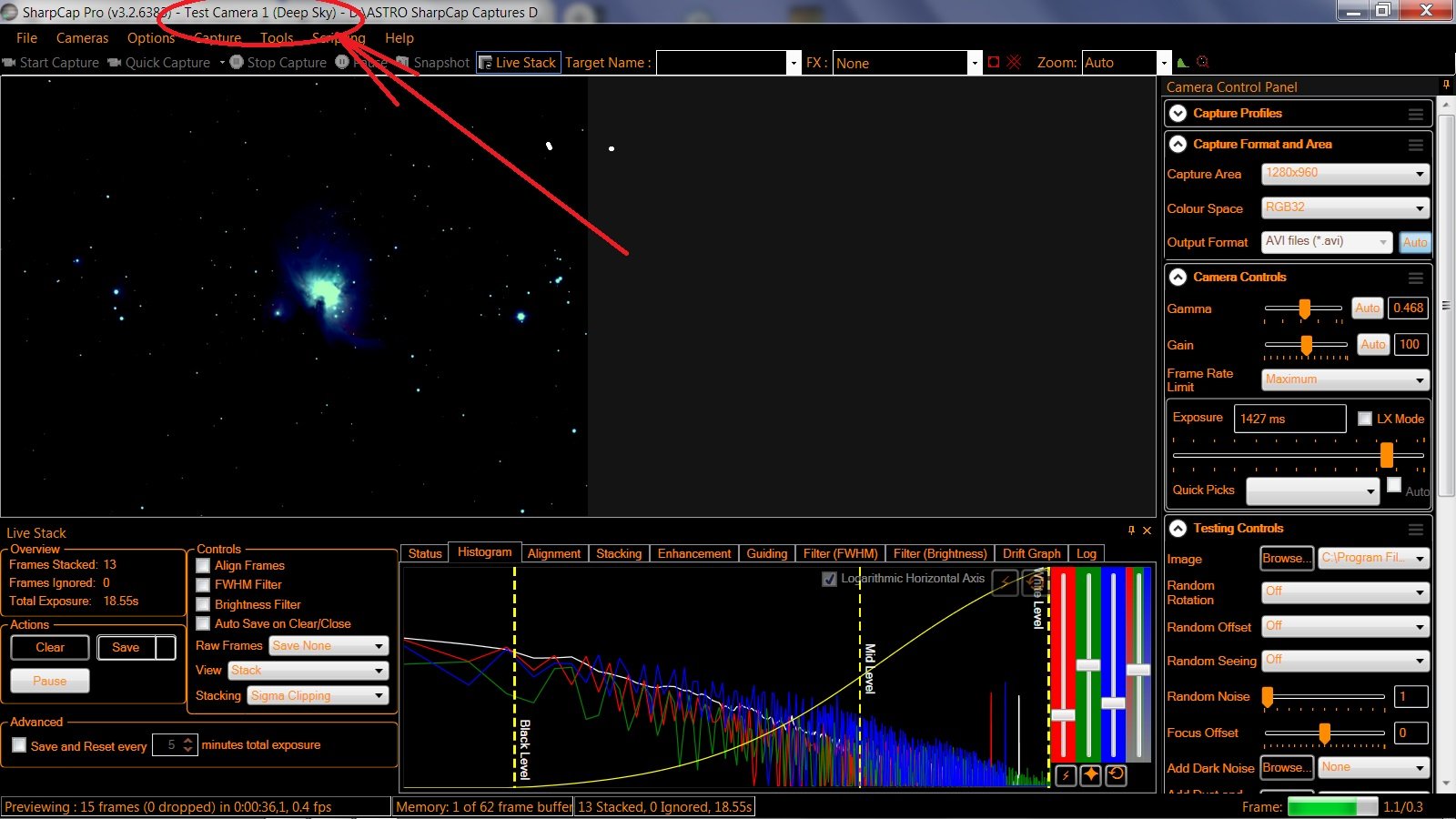Click the reset colour balance arrow icon
The height and width of the screenshot is (819, 1456).
click(1116, 775)
